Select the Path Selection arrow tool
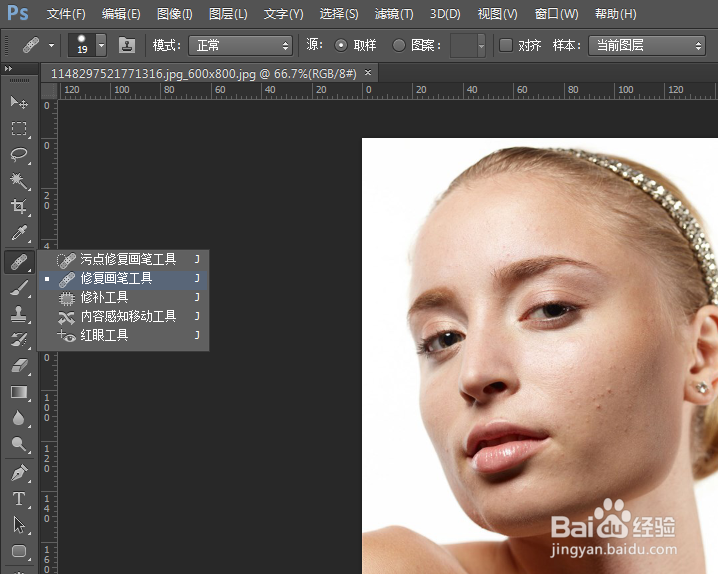The width and height of the screenshot is (718, 574). pyautogui.click(x=19, y=525)
